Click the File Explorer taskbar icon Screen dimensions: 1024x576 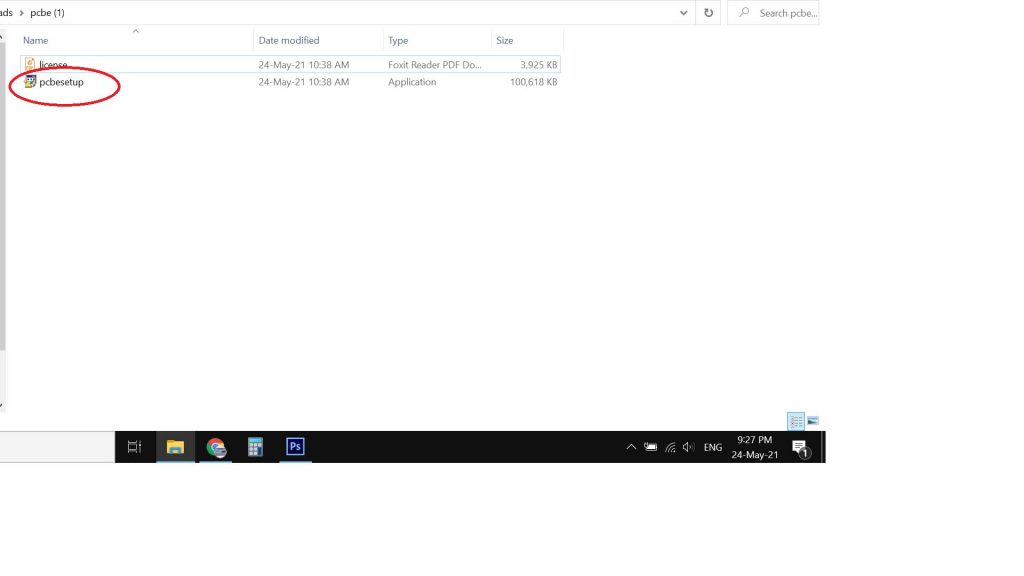coord(175,447)
